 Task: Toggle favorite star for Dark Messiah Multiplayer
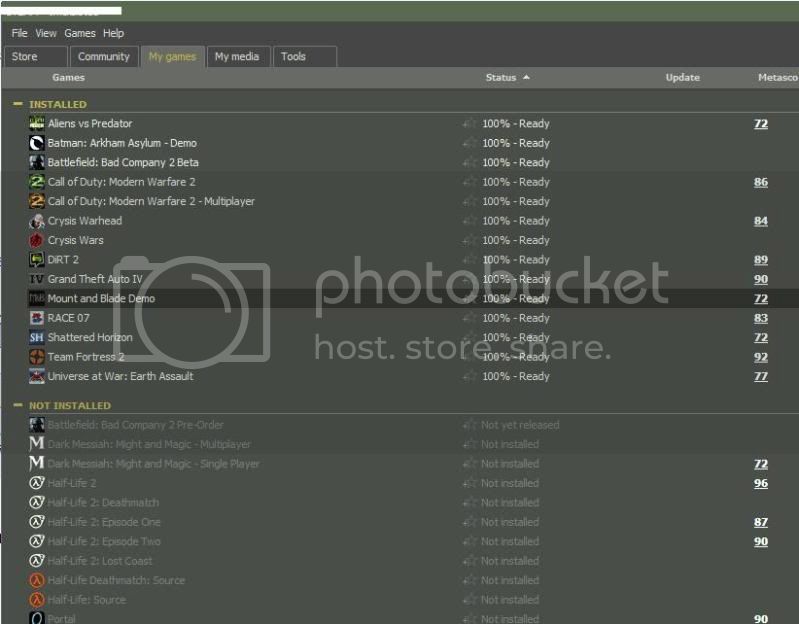coord(469,444)
